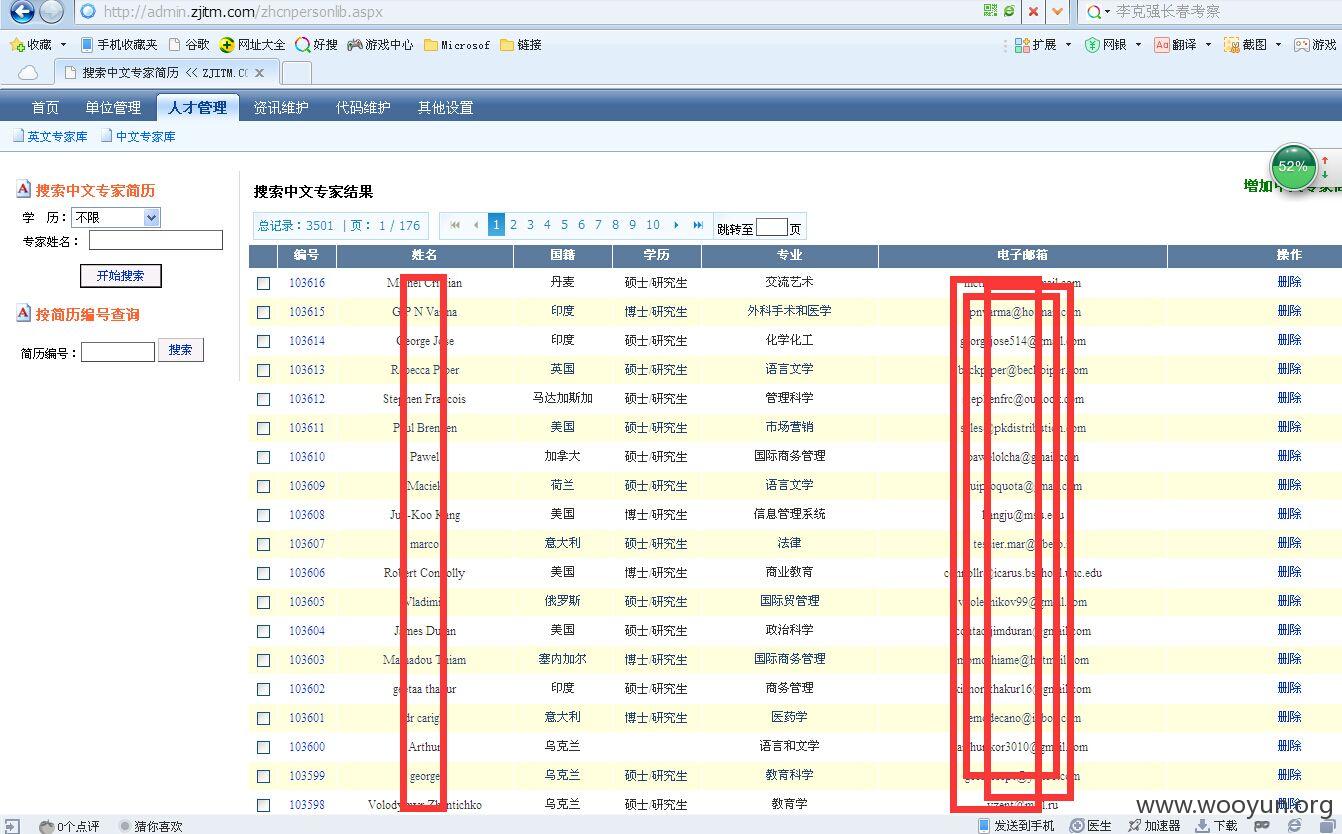Check the checkbox for row 103614
This screenshot has width=1342, height=834.
point(263,341)
